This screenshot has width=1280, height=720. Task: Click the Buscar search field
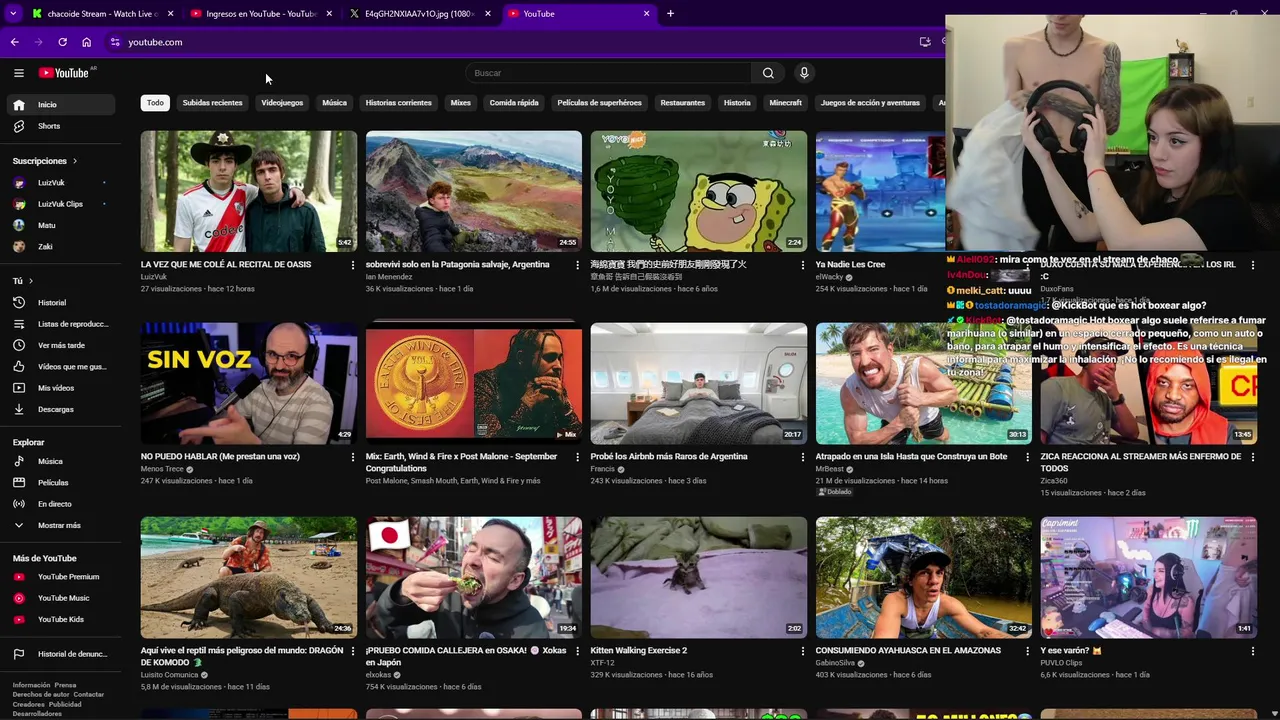608,73
